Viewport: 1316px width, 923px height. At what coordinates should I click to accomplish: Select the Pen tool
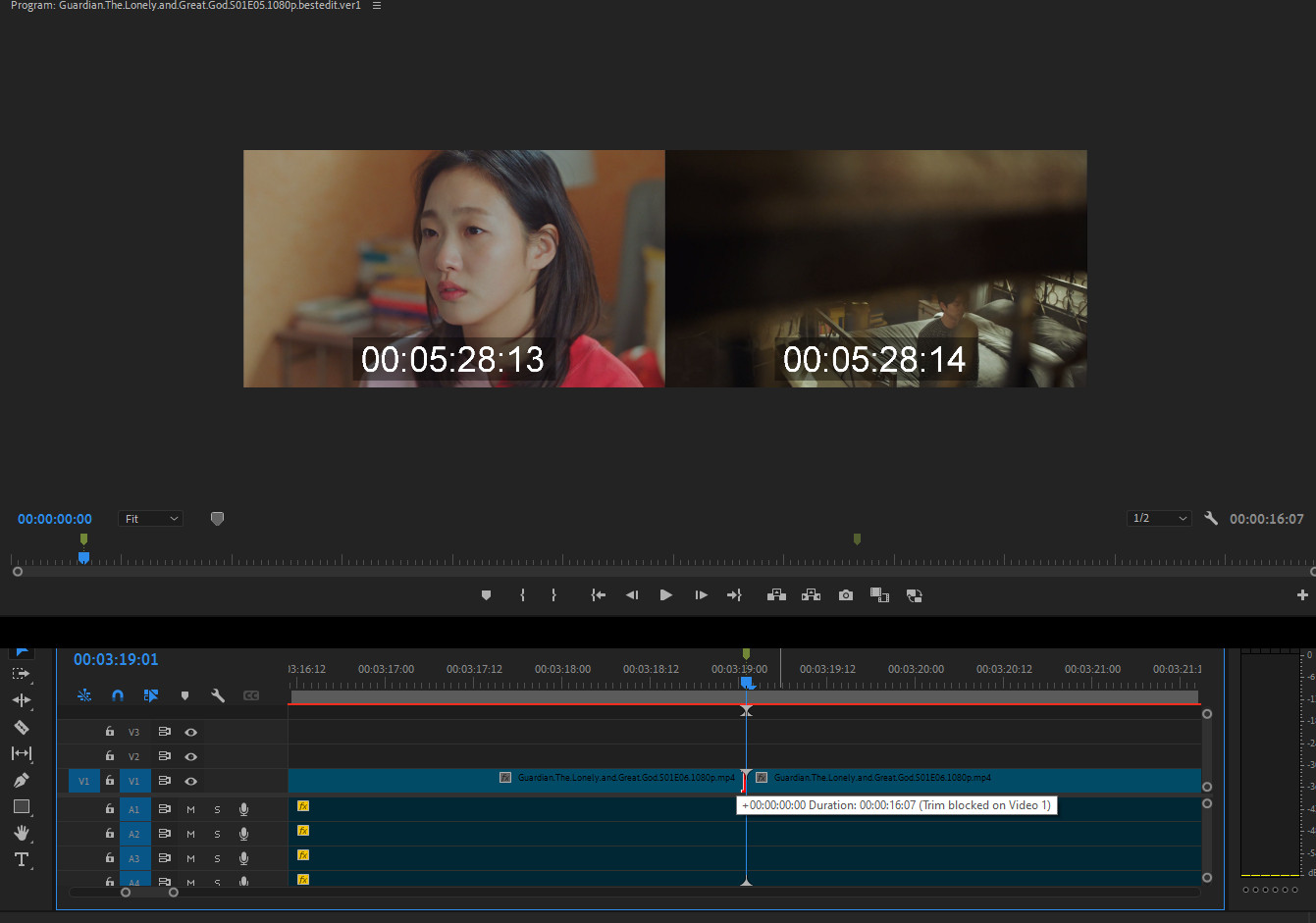coord(22,780)
